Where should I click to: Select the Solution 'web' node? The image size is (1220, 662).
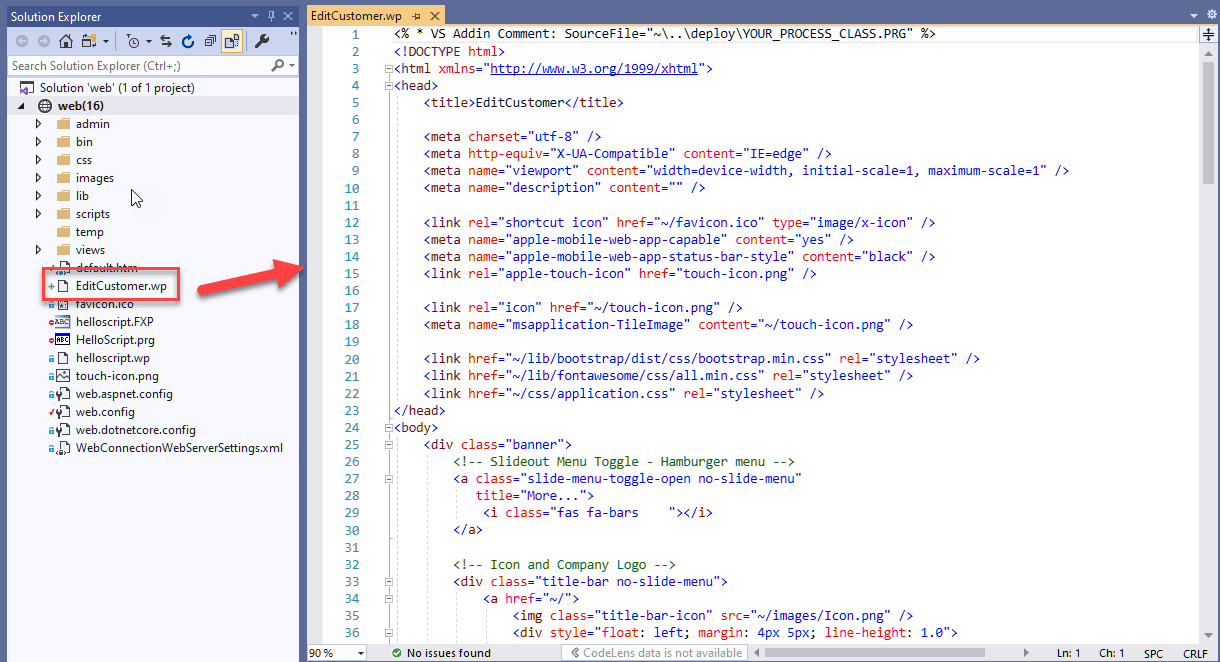click(116, 88)
